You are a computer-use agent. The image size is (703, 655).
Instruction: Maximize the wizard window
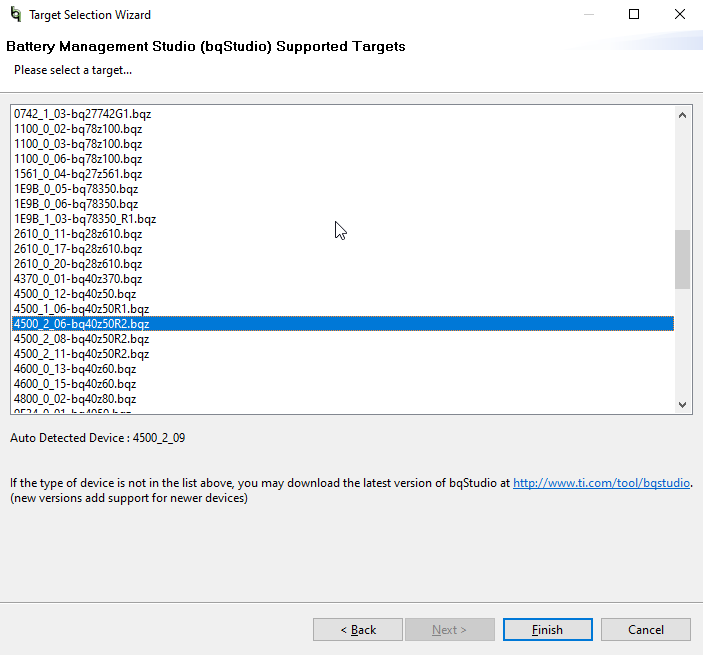click(634, 14)
